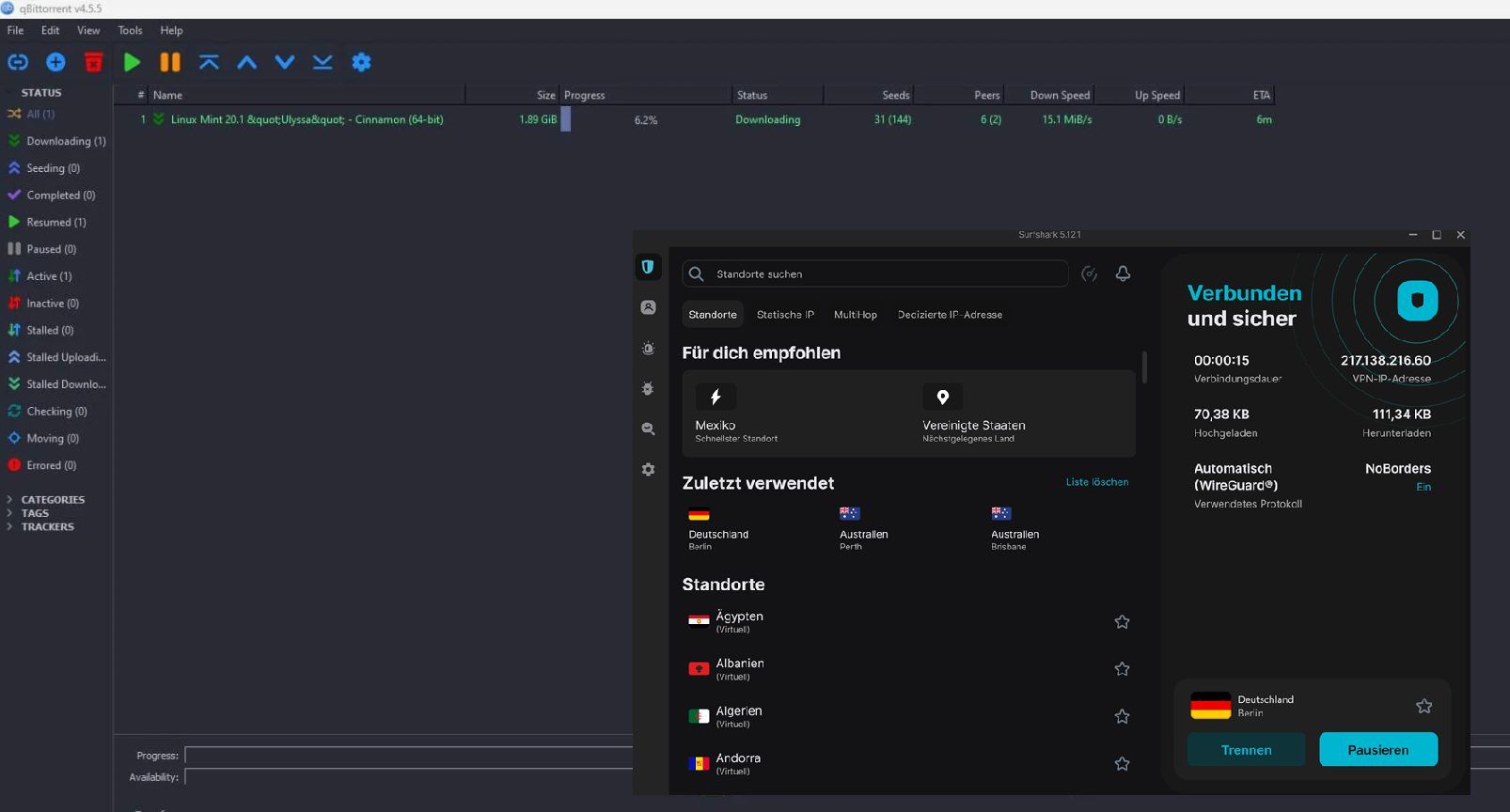Connect to recently used Australien Perth
1510x812 pixels.
click(x=863, y=528)
